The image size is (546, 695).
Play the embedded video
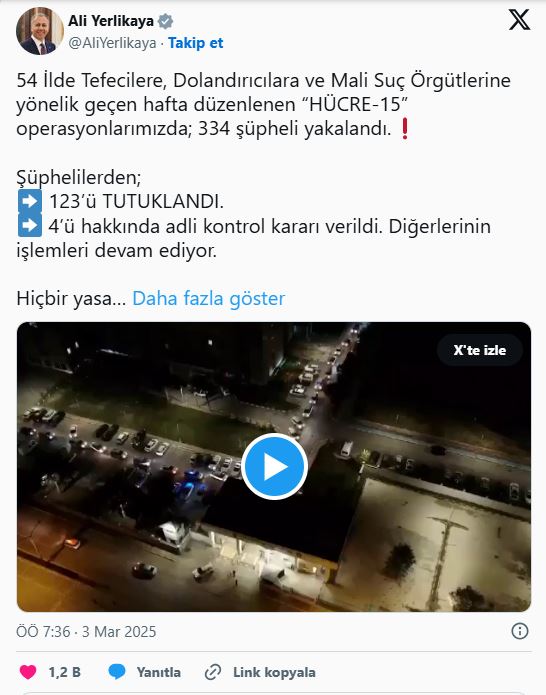pos(274,466)
